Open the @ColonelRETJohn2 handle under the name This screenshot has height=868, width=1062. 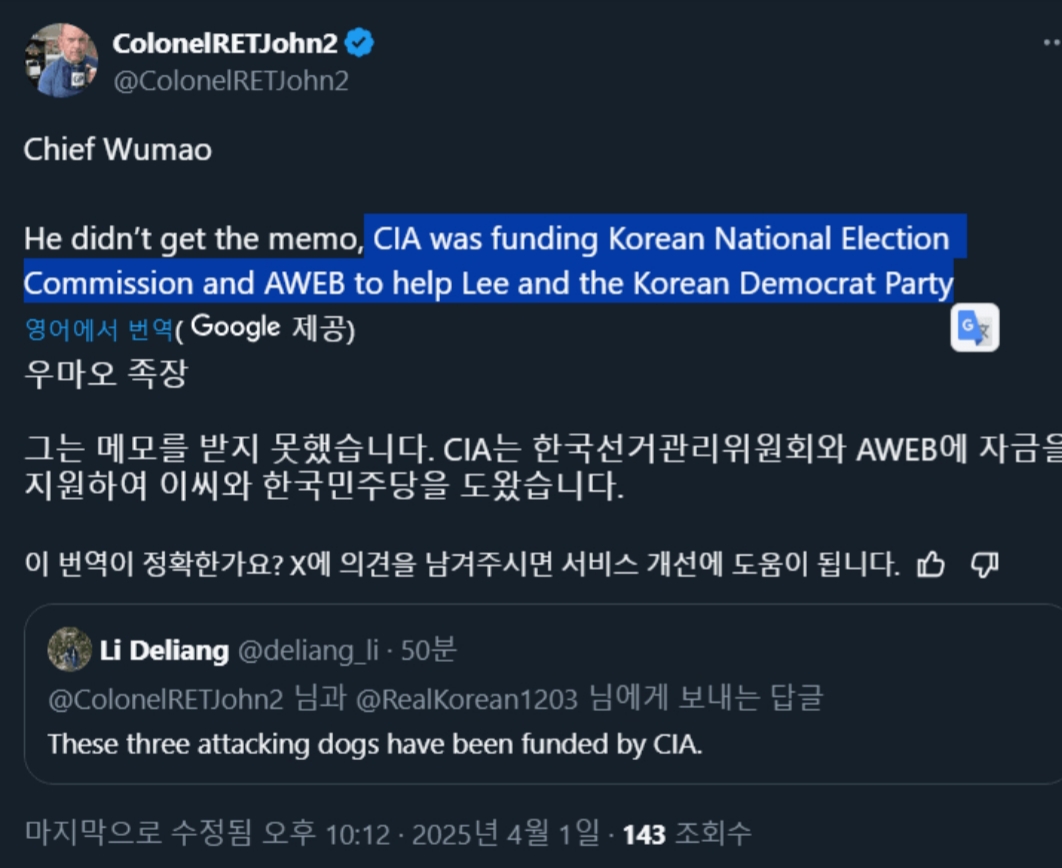[x=230, y=81]
